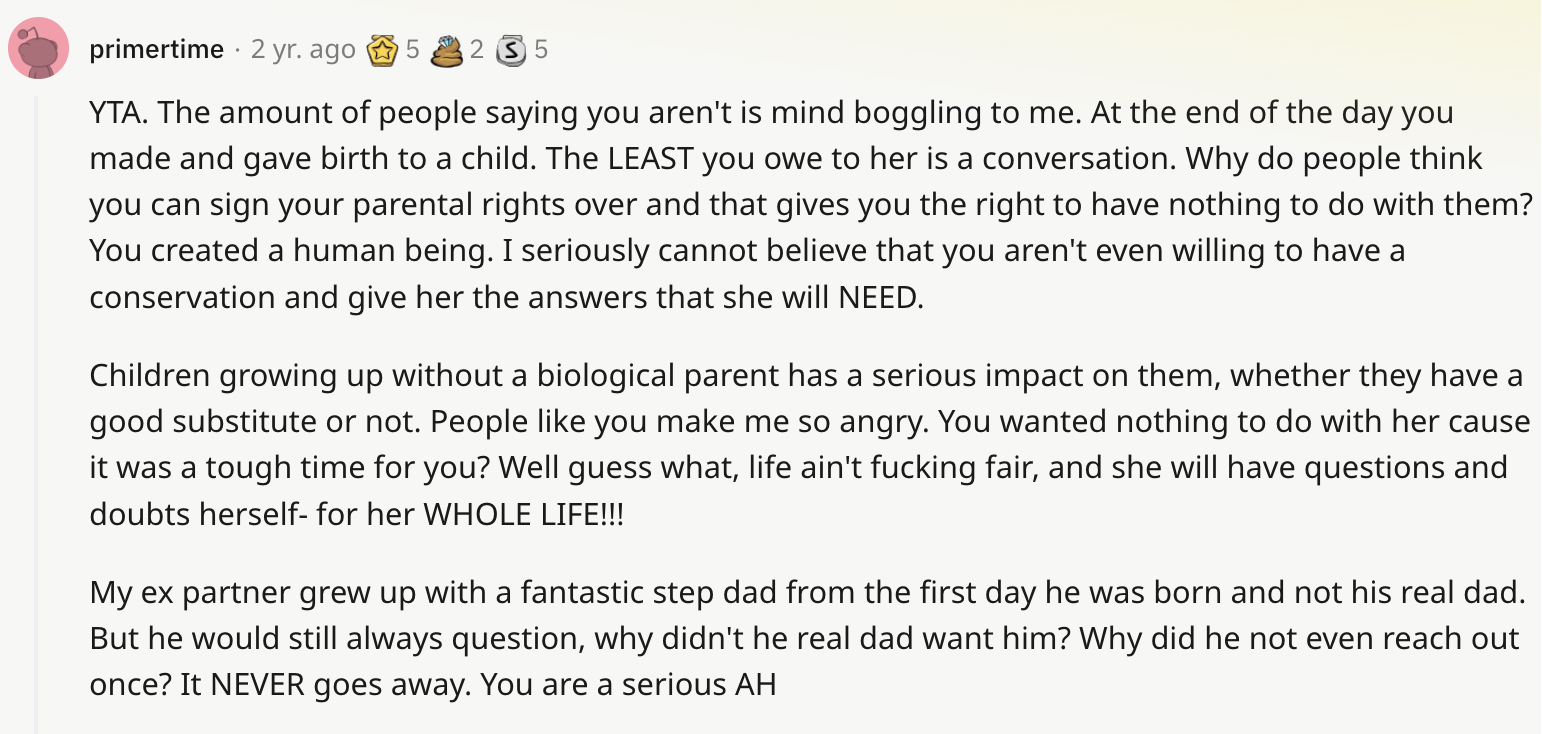This screenshot has width=1542, height=734.
Task: Click the paragraph starting "My ex partner"
Action: coord(807,639)
